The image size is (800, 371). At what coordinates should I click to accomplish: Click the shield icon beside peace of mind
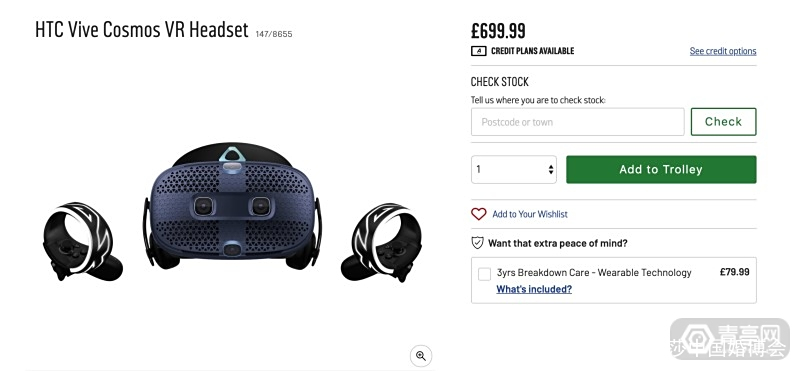tap(477, 243)
